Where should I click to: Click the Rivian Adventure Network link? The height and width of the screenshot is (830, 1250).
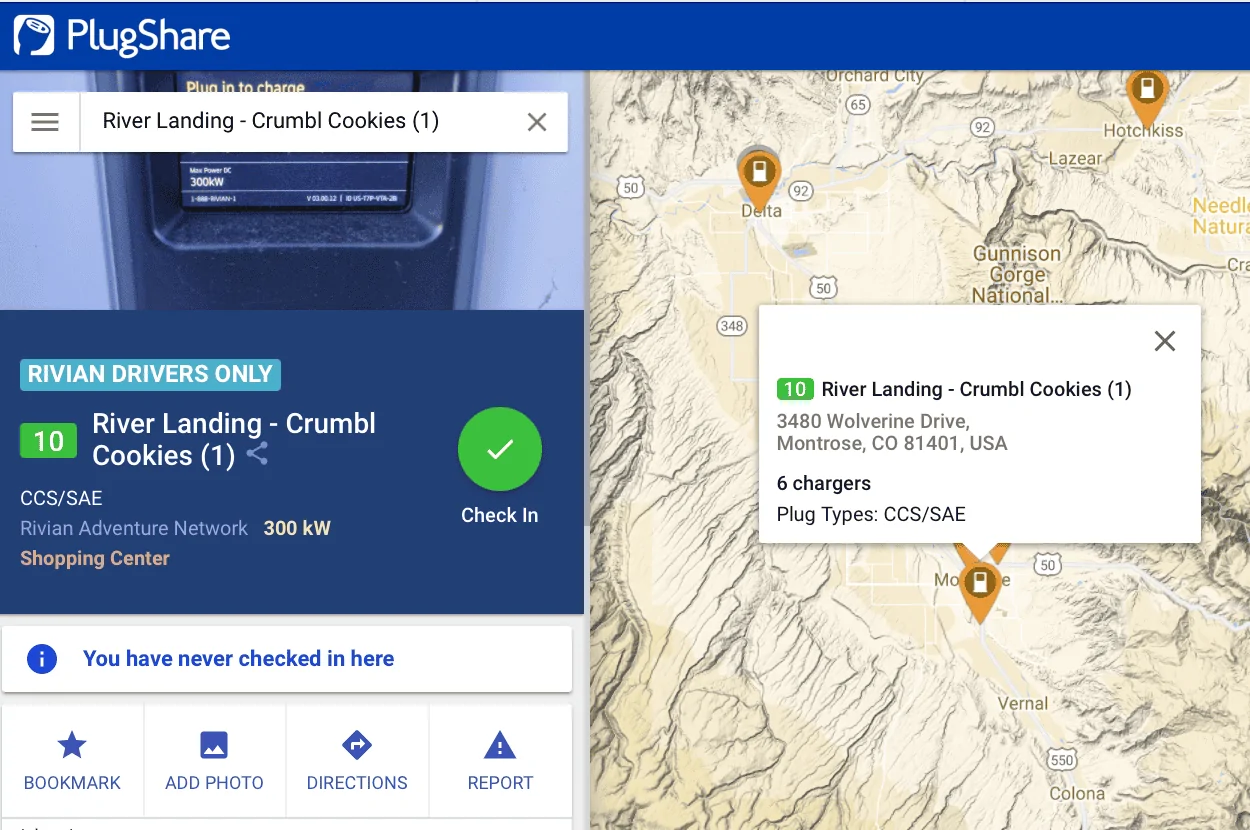[134, 528]
